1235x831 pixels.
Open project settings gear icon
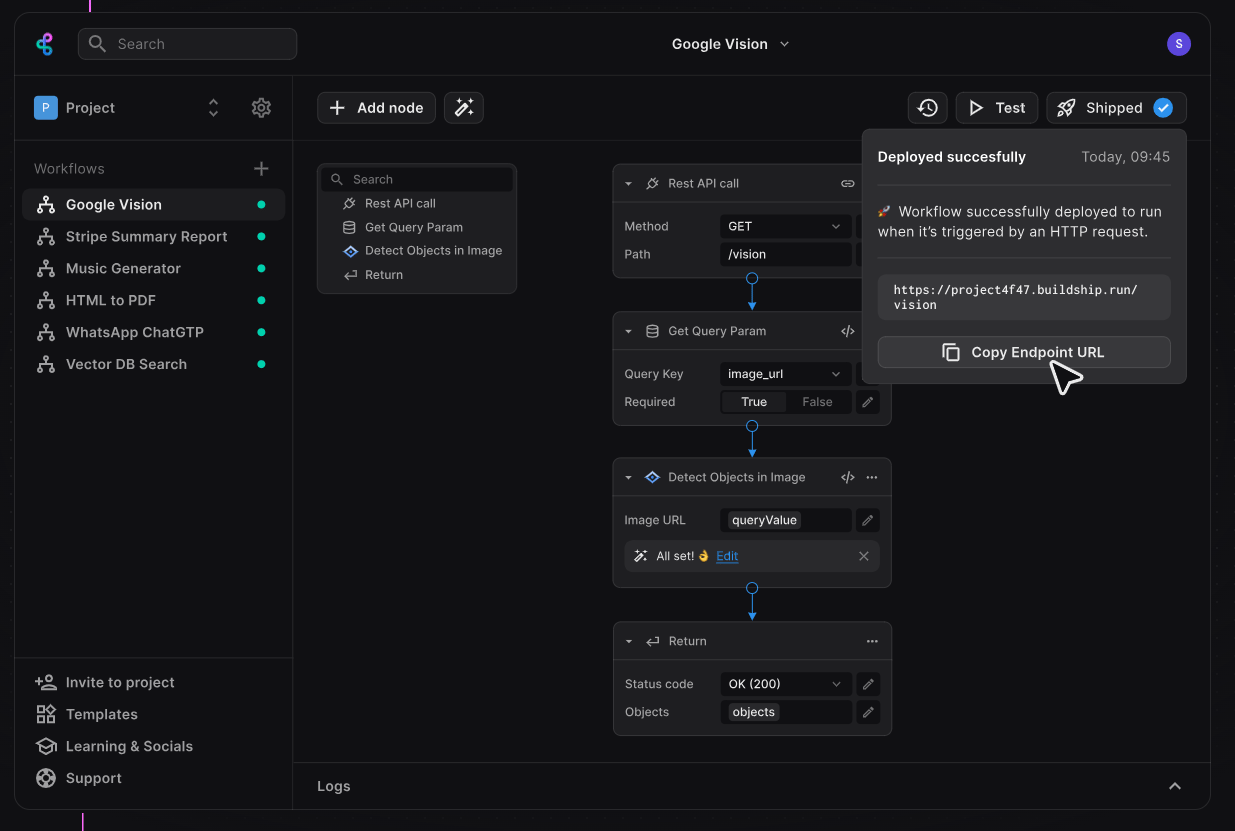tap(261, 108)
